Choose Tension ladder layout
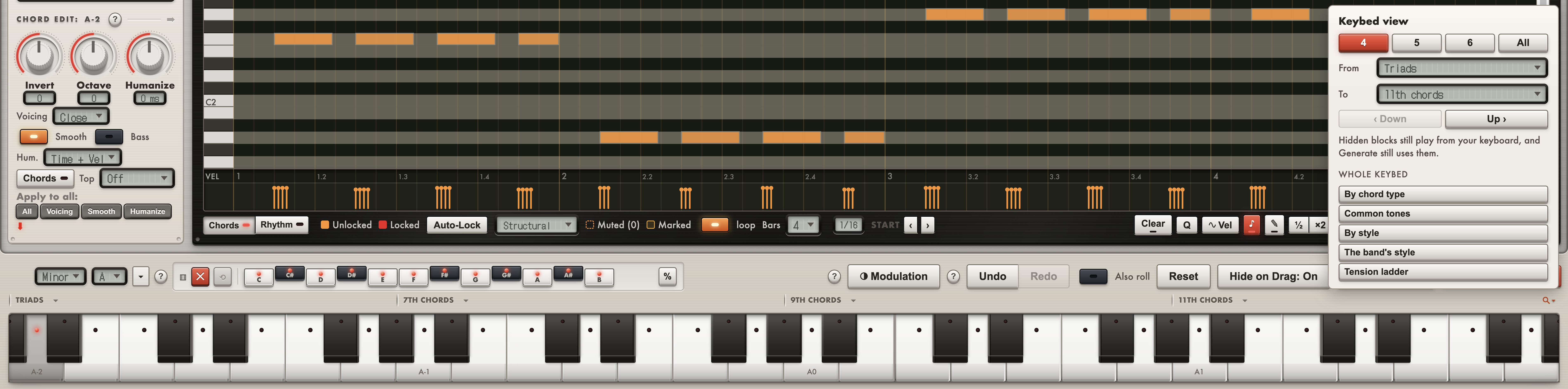 1443,272
